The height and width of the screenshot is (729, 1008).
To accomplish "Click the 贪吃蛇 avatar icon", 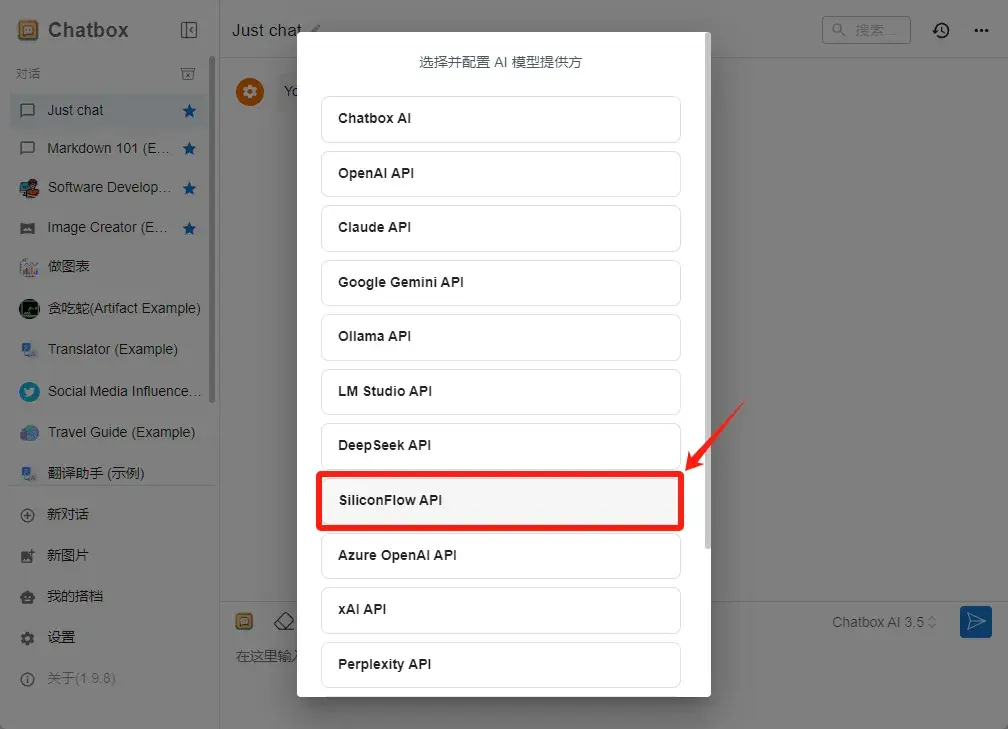I will point(29,309).
